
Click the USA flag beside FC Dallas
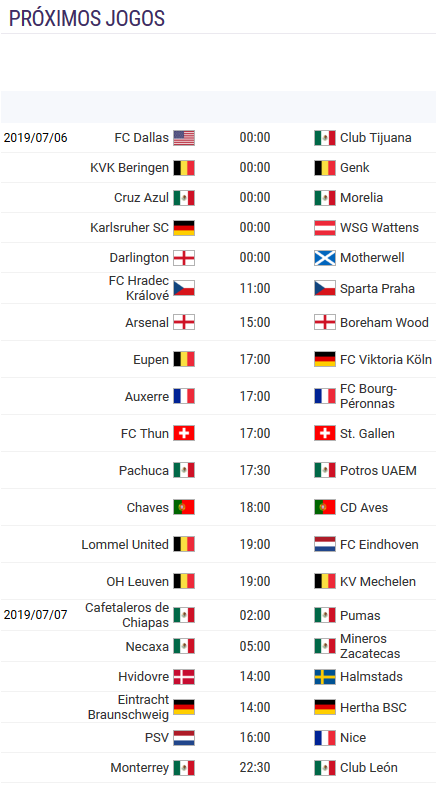pos(184,138)
